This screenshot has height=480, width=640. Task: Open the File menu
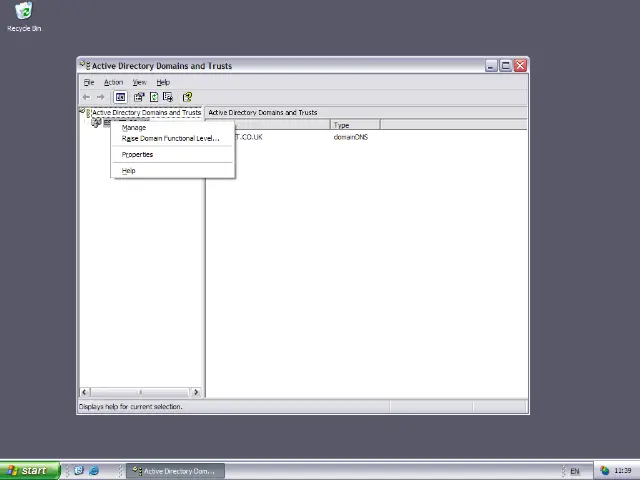89,82
